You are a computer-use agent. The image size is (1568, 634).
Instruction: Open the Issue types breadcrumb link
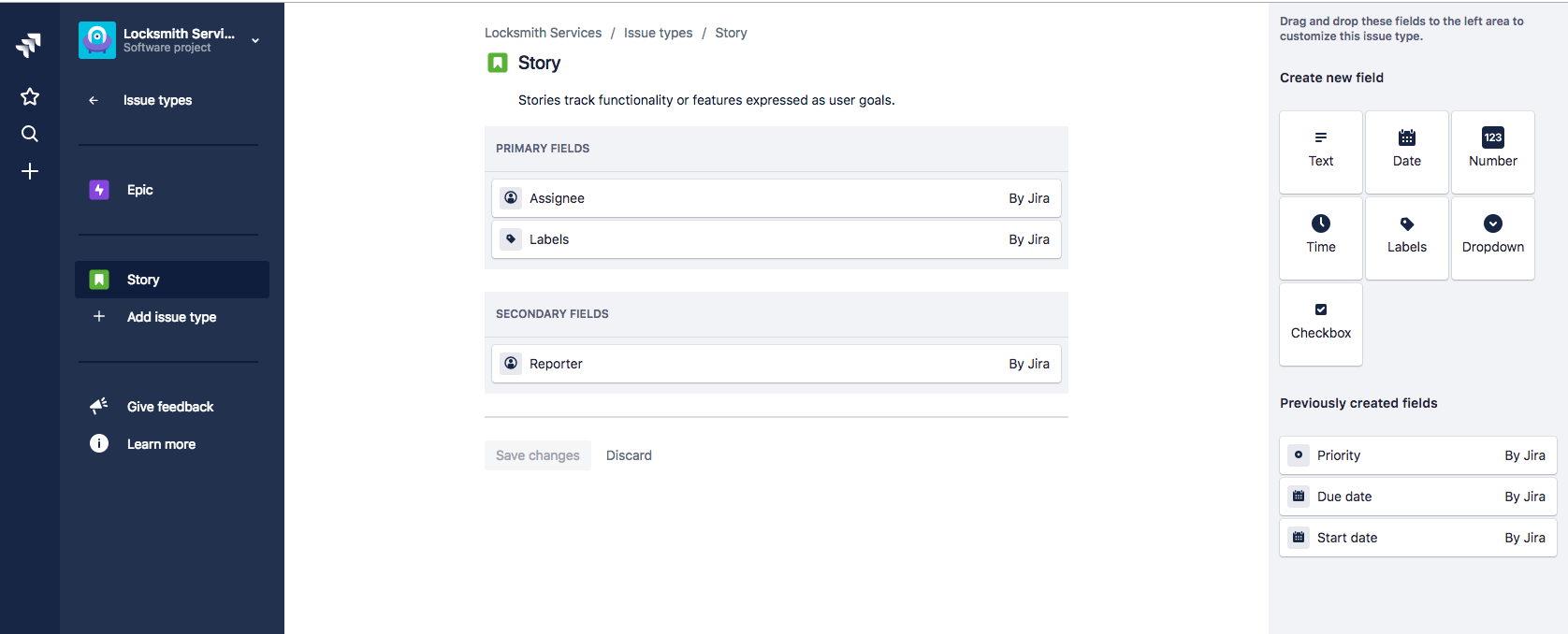pos(659,33)
